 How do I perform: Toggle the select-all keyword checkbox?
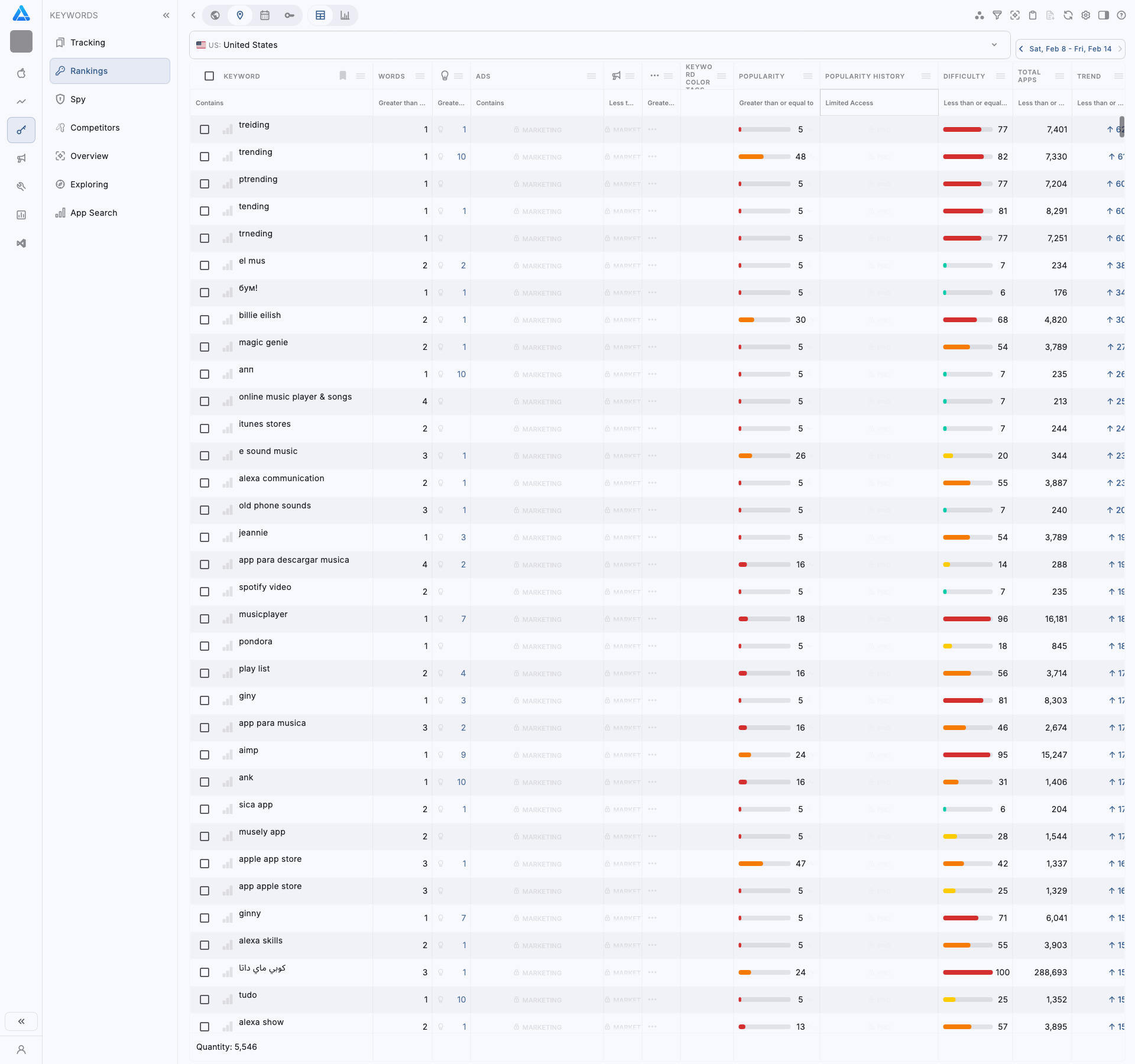[209, 76]
